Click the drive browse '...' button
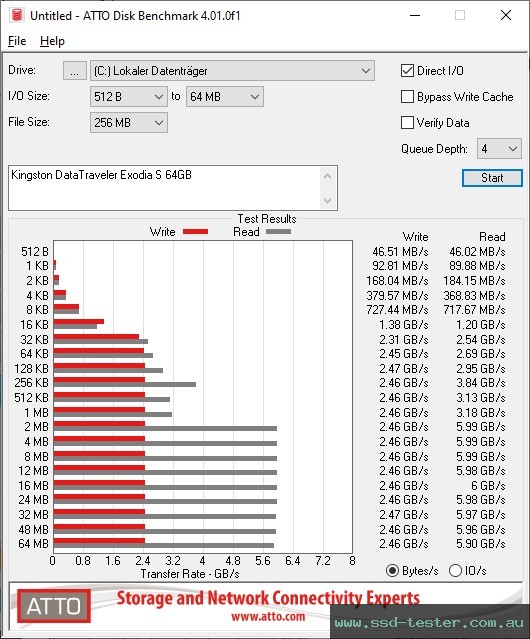This screenshot has height=639, width=530. click(x=75, y=71)
